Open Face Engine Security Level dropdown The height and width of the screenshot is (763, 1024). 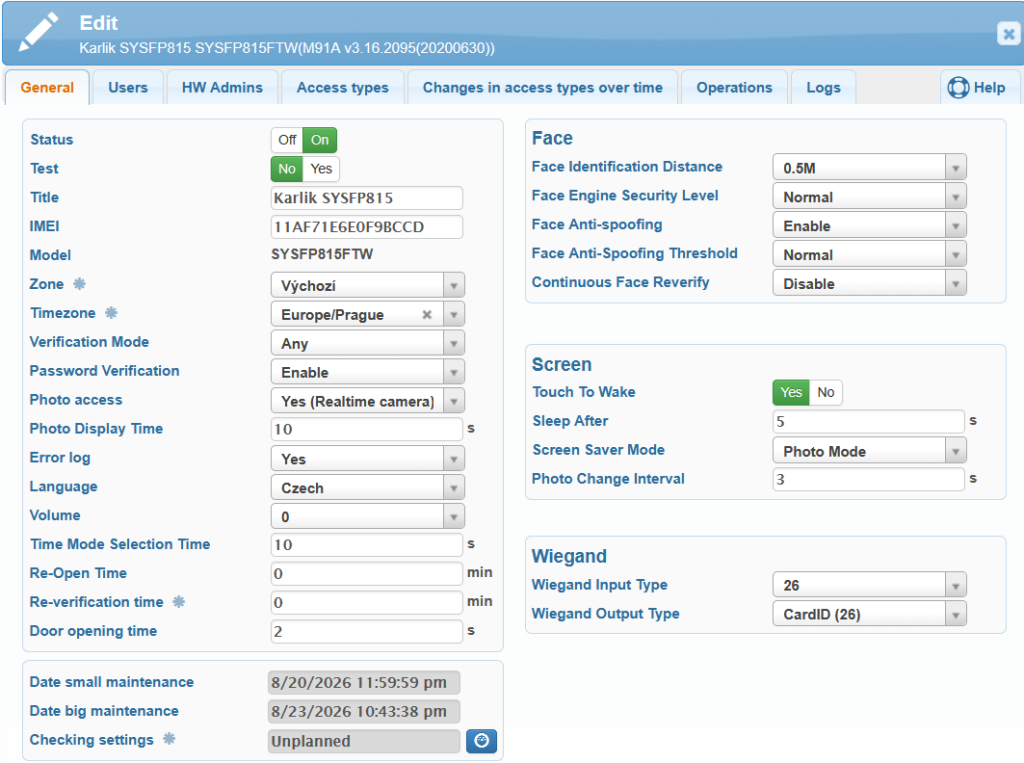(x=869, y=196)
